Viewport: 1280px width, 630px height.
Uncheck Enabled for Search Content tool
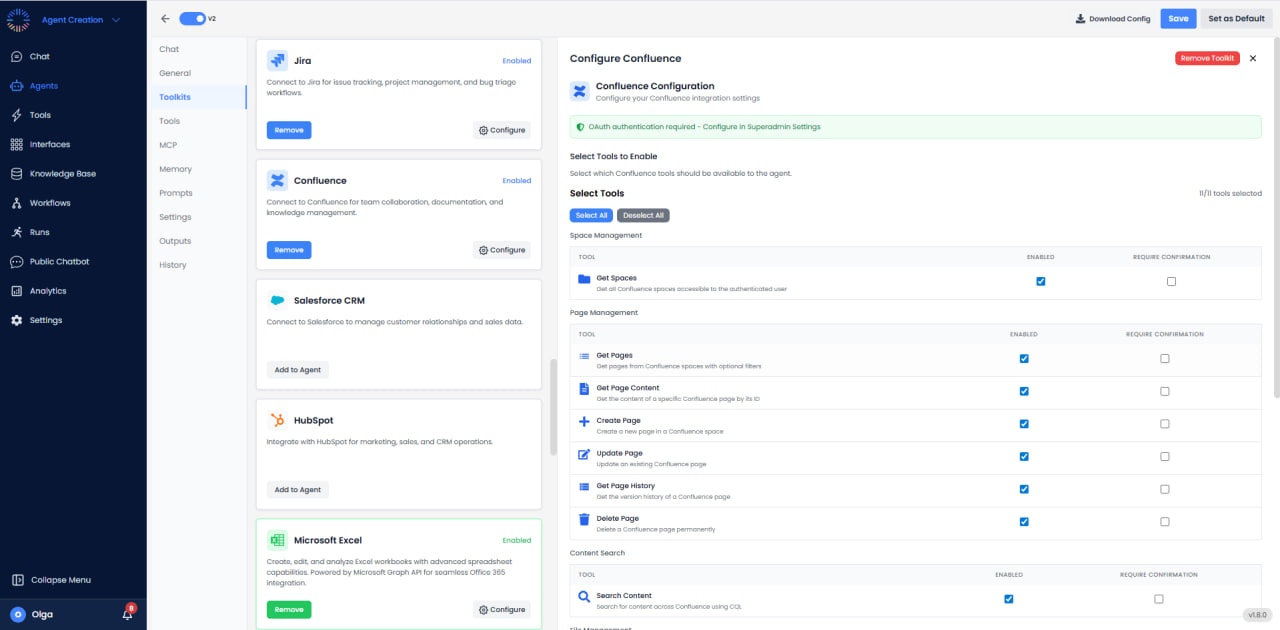click(1008, 599)
